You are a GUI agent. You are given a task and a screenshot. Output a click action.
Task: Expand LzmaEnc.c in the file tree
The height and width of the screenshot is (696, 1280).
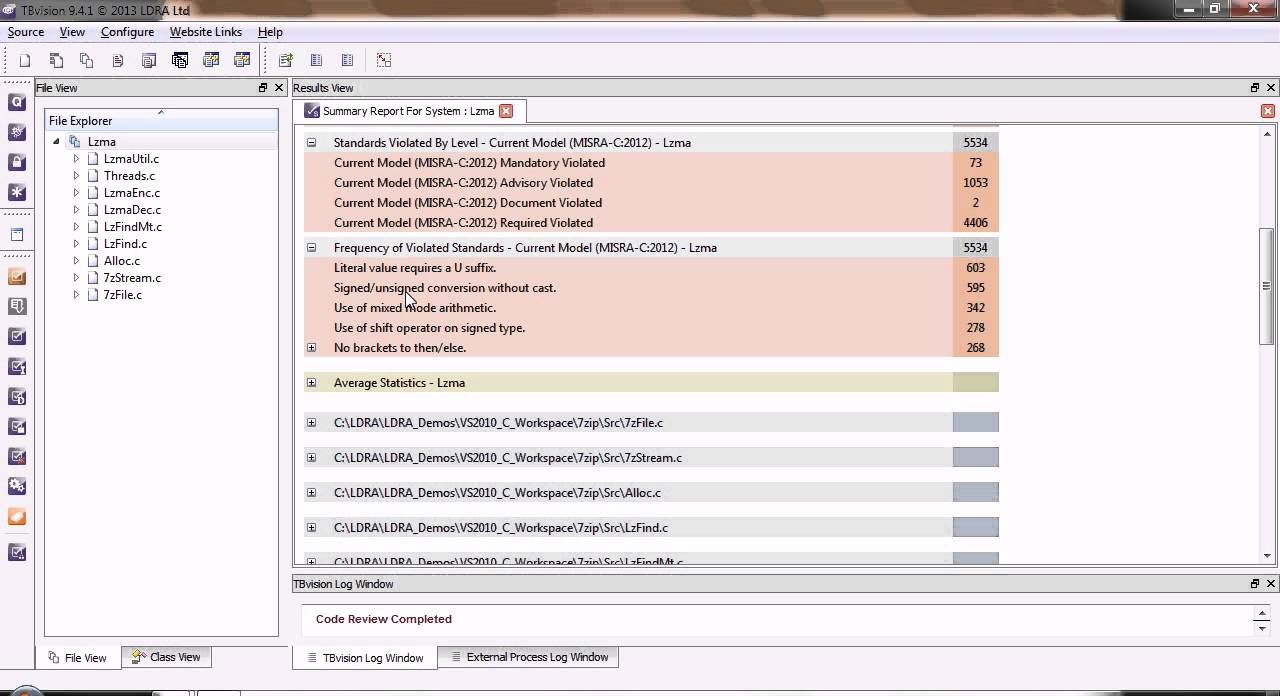[76, 193]
